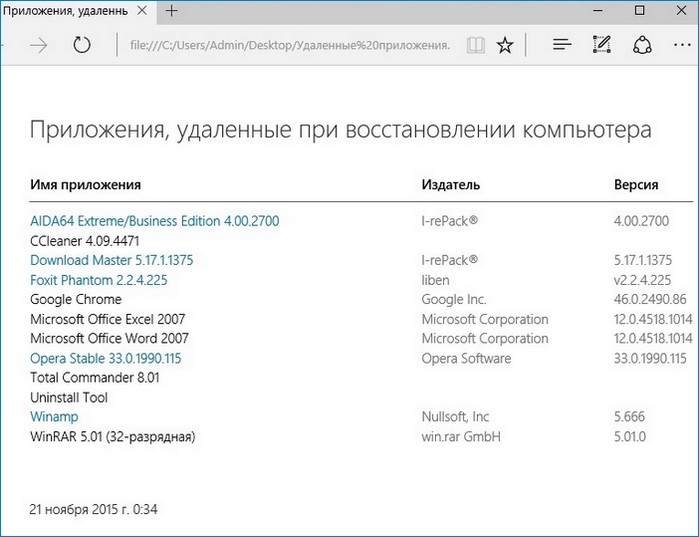Click version 5.01.0 for WinRAR

[629, 436]
